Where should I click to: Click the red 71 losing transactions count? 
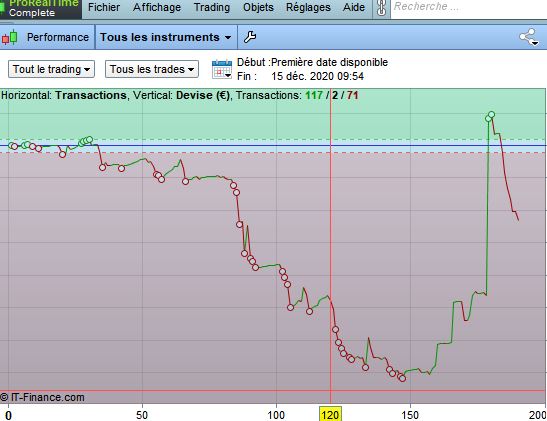point(352,95)
